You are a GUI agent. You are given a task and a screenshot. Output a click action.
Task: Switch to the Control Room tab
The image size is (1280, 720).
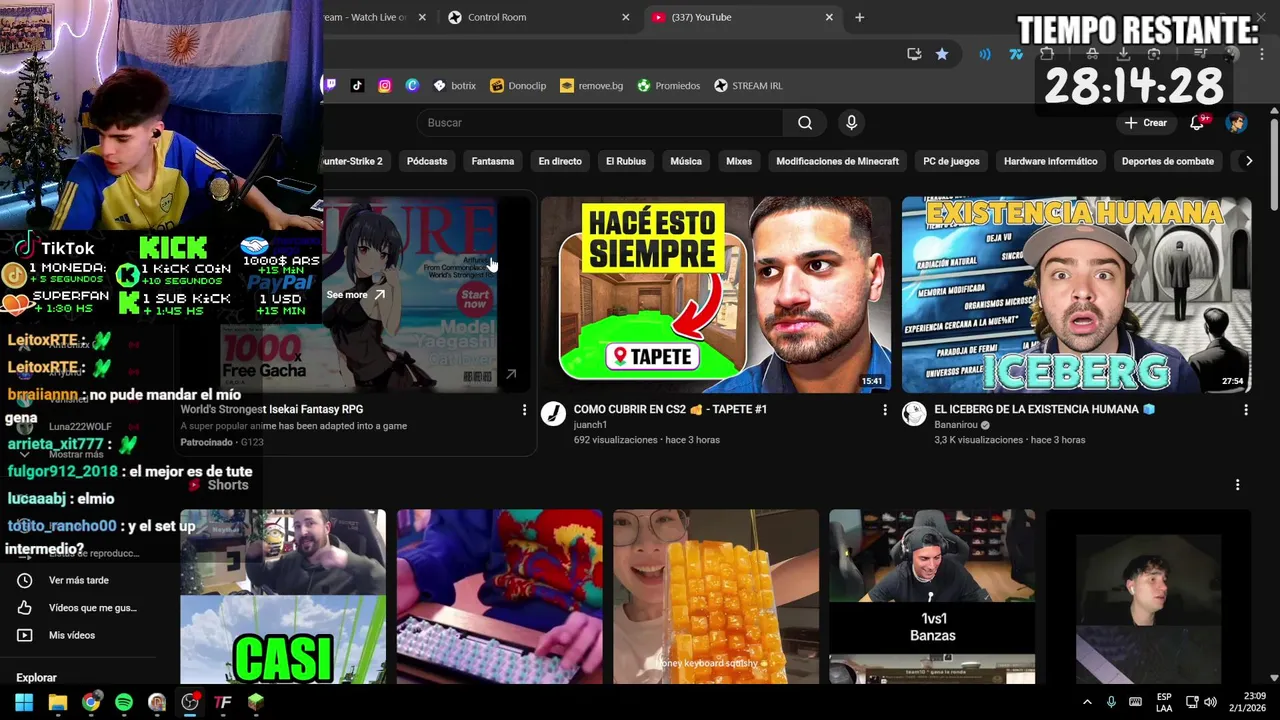point(538,17)
